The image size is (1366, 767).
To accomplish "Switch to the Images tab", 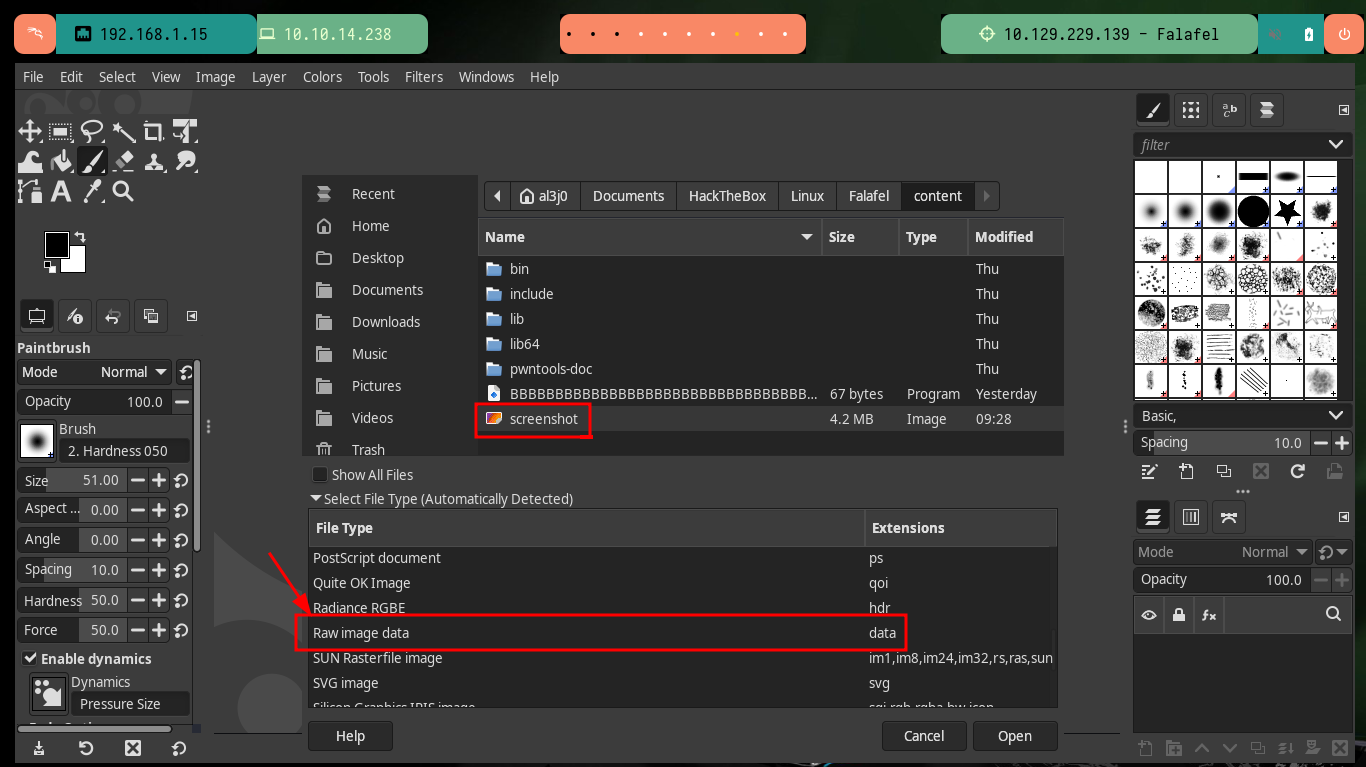I will [151, 316].
